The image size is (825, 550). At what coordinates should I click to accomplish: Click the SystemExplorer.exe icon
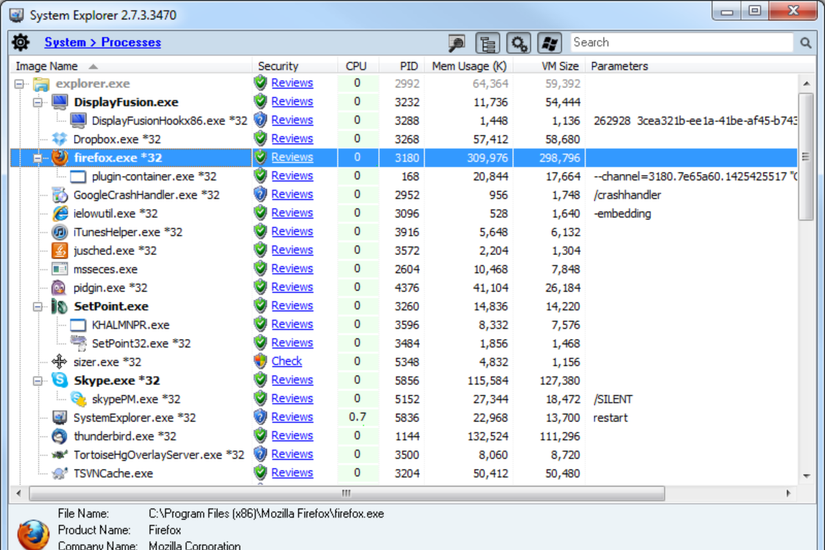60,417
